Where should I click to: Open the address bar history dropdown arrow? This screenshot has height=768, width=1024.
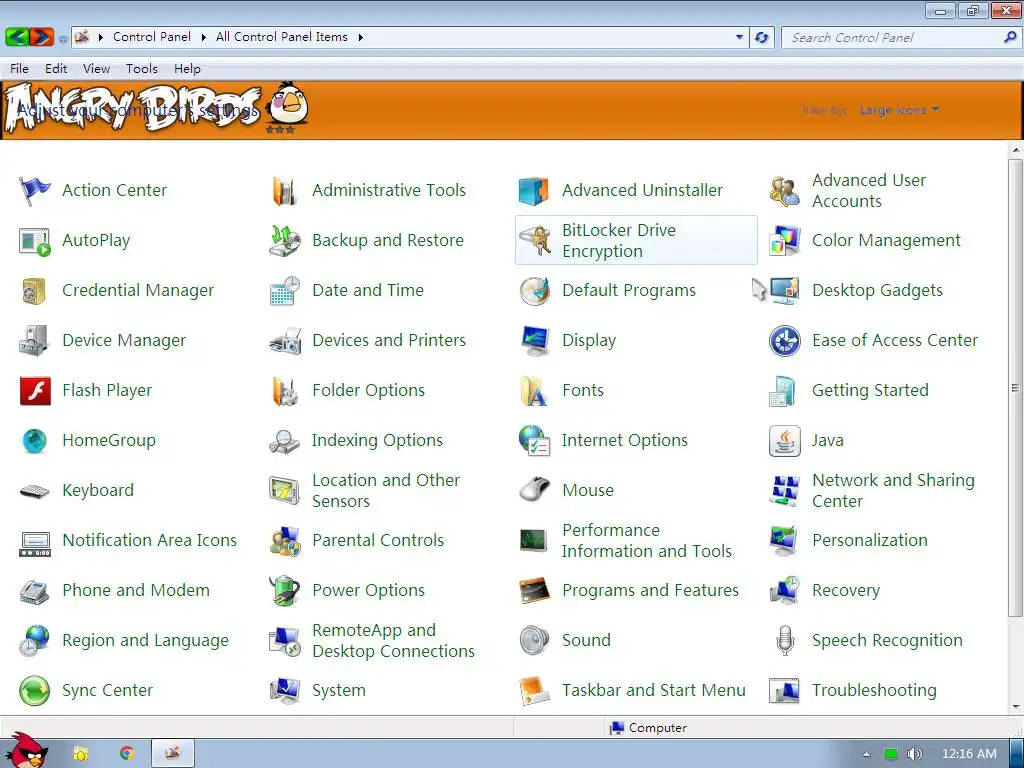point(739,37)
